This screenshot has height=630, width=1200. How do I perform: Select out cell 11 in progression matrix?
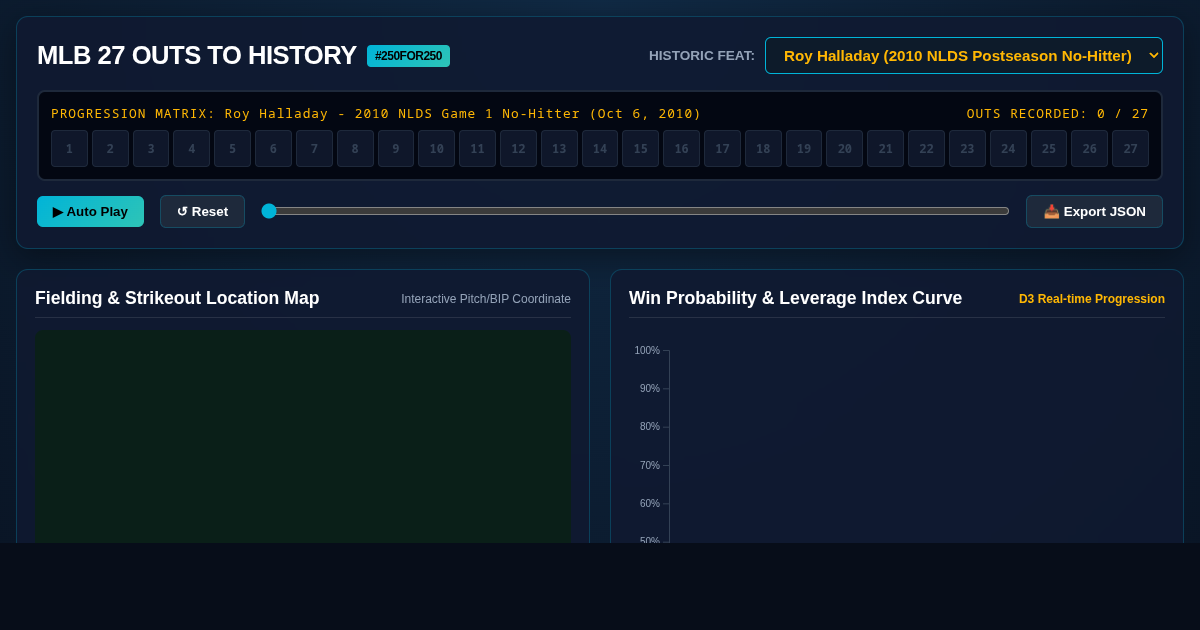tap(477, 149)
